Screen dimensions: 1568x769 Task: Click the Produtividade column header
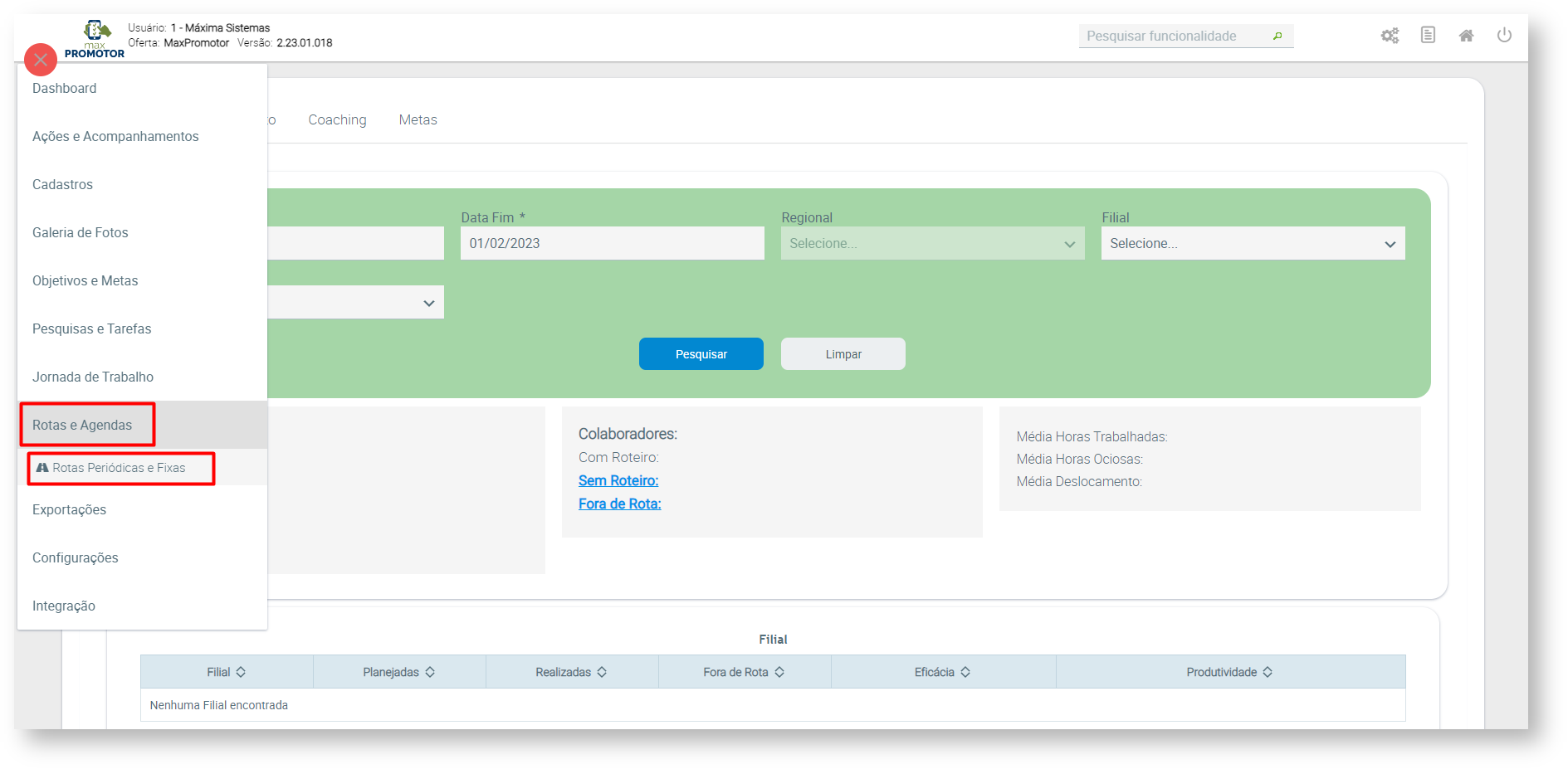(1230, 672)
